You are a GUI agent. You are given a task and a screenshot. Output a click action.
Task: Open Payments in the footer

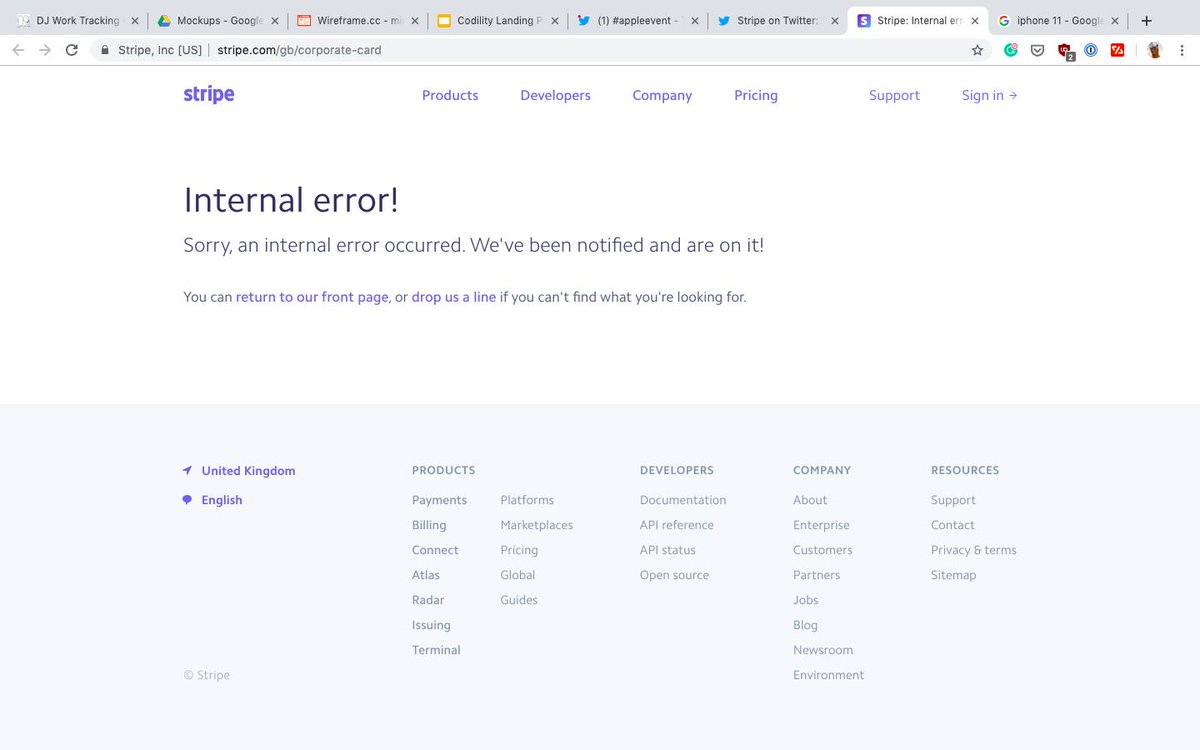pos(439,500)
